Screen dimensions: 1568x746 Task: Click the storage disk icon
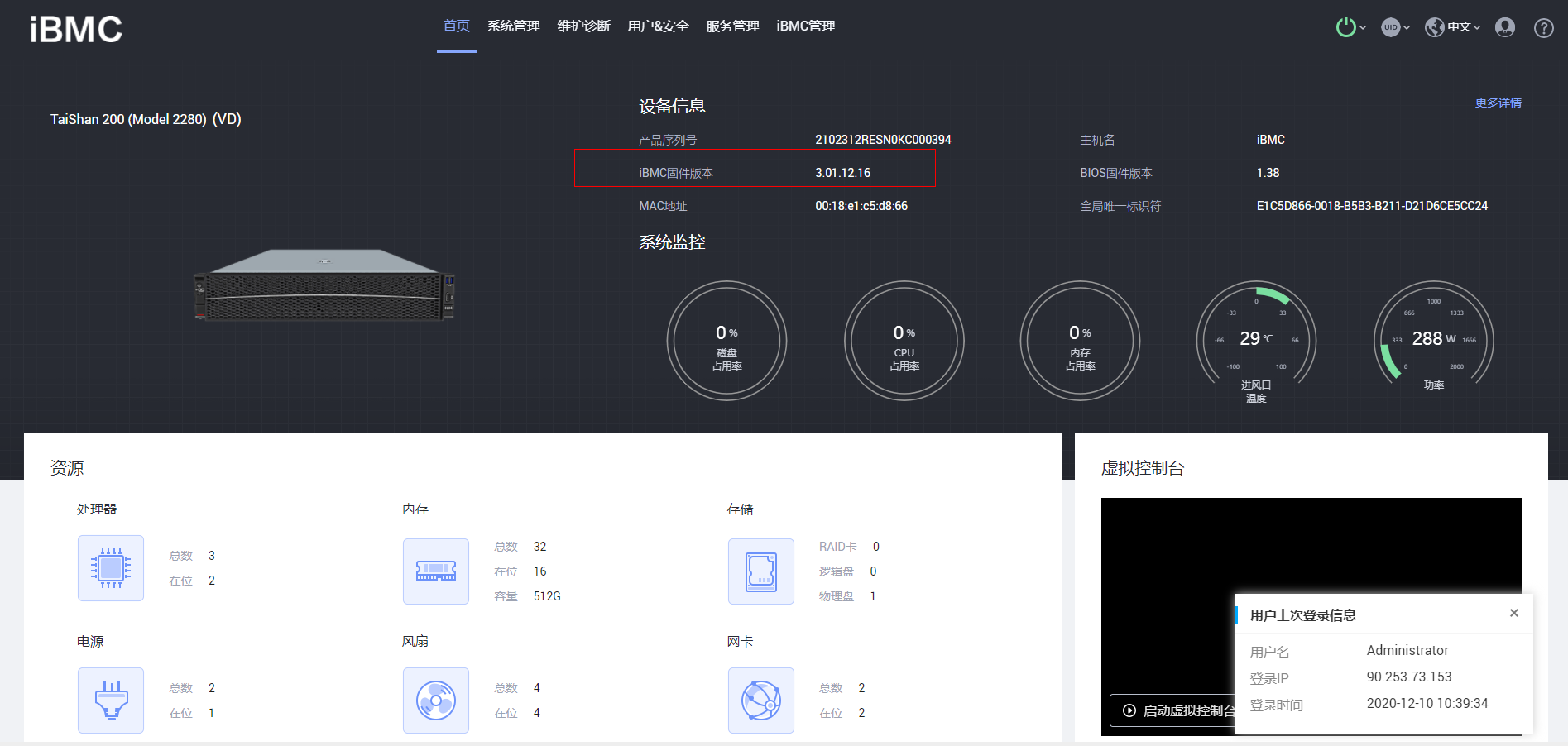click(x=761, y=571)
